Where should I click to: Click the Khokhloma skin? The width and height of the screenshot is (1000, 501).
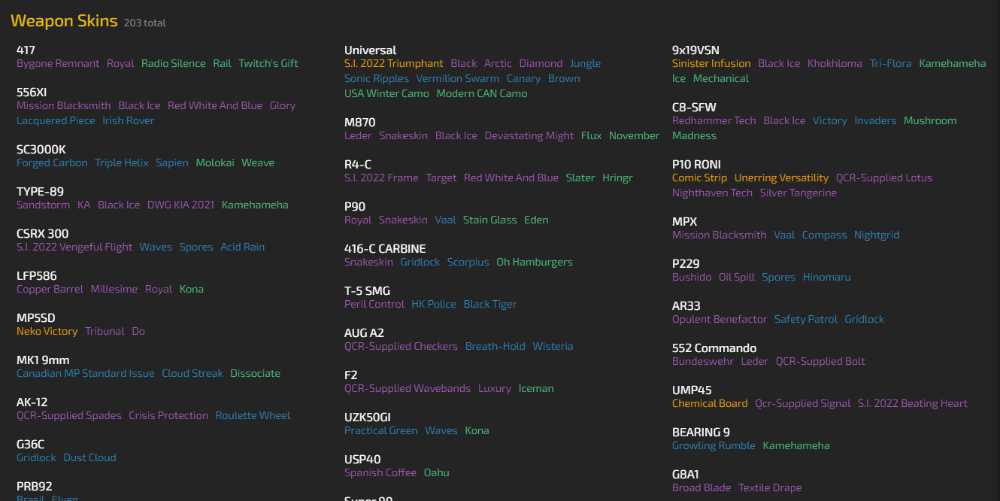tap(834, 64)
